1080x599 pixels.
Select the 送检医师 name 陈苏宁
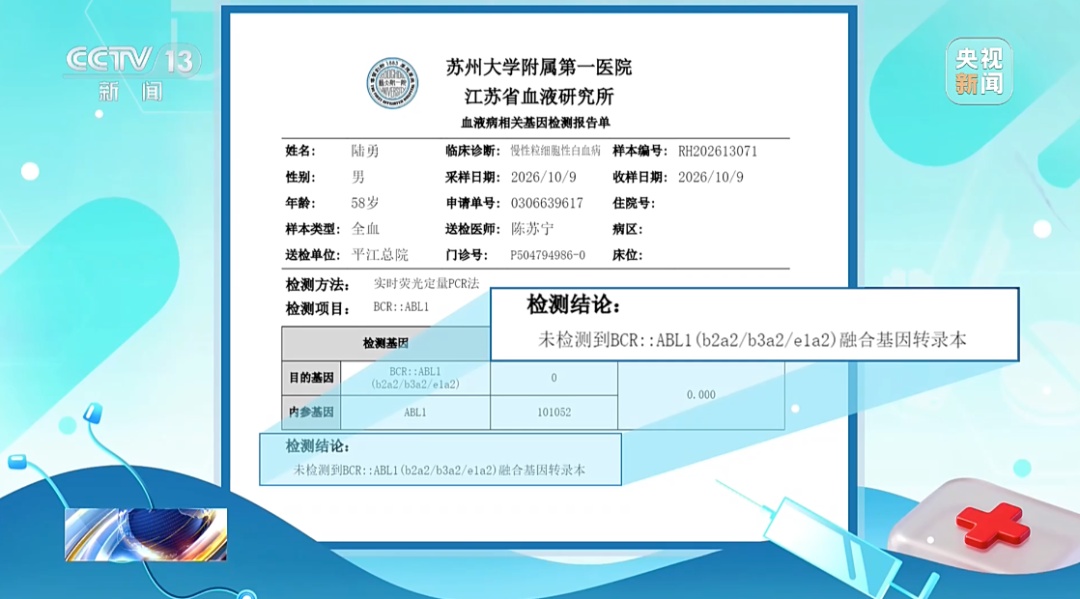point(532,229)
